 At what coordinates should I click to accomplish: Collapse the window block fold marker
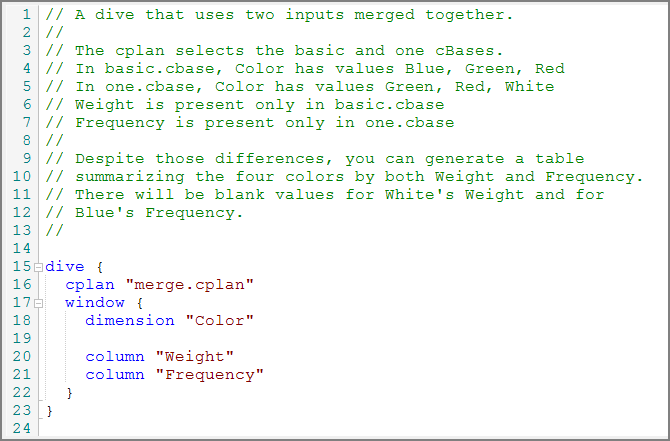click(x=38, y=303)
